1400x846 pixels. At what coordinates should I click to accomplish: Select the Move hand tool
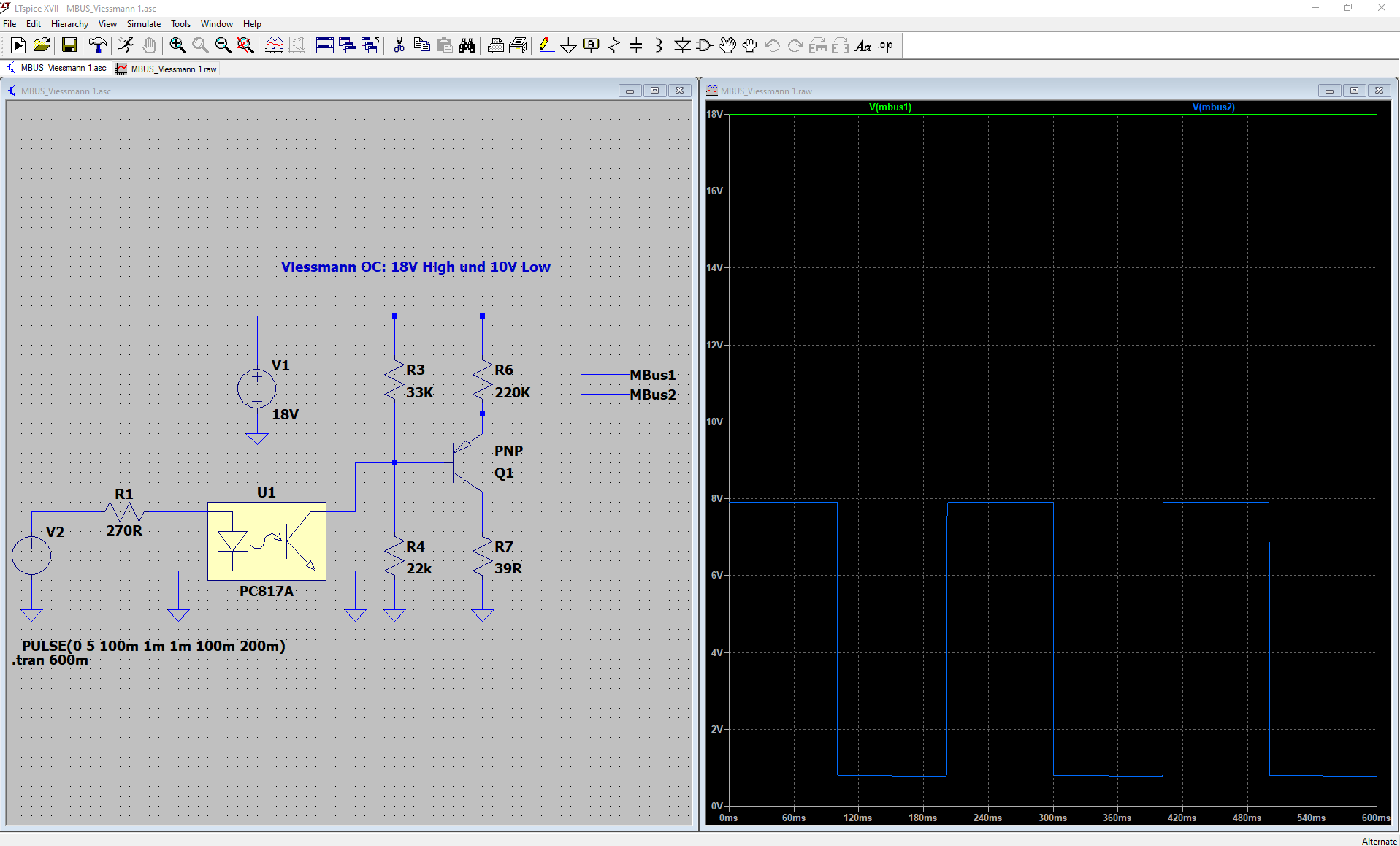727,45
